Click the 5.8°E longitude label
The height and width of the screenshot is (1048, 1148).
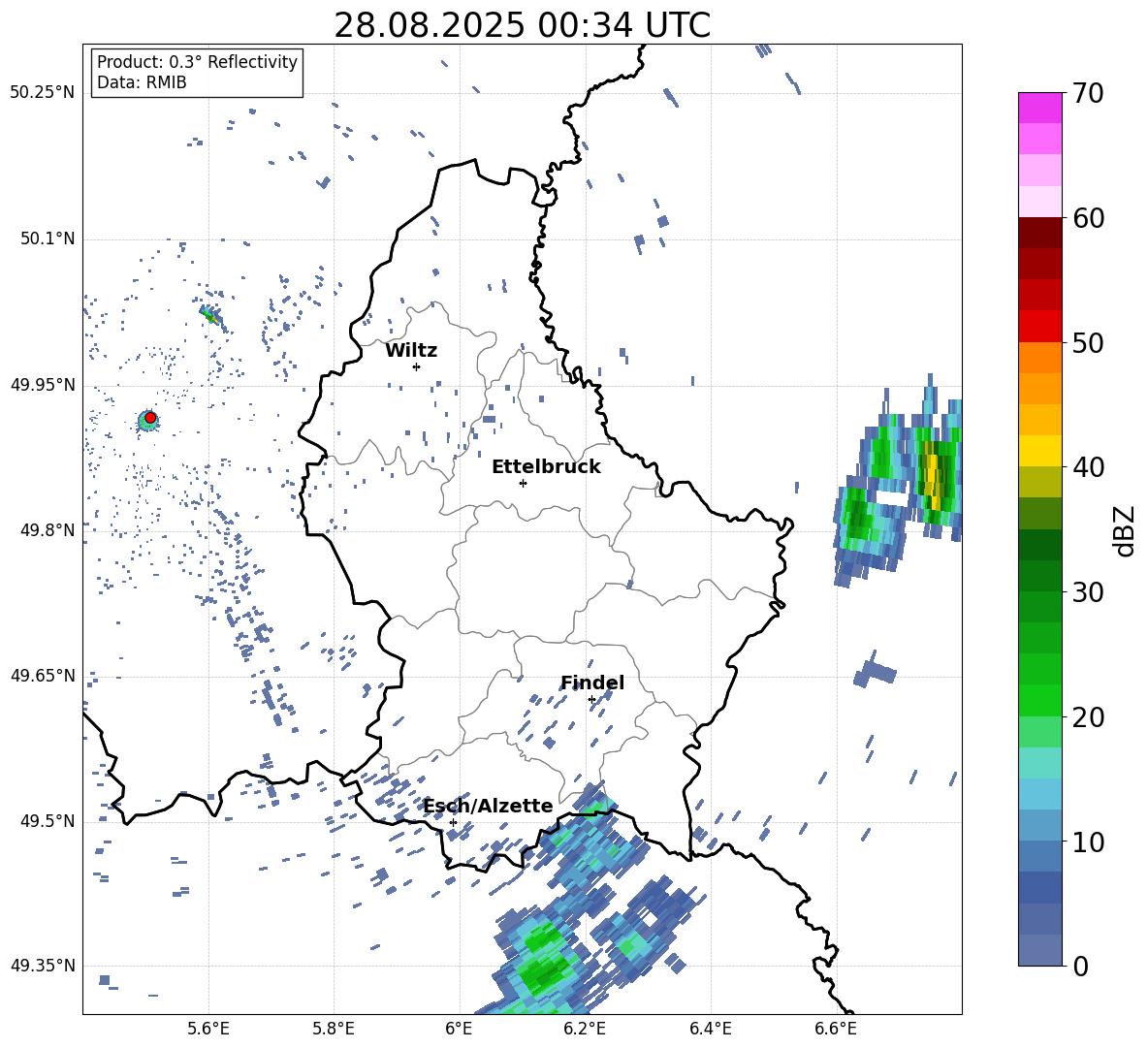[334, 1029]
